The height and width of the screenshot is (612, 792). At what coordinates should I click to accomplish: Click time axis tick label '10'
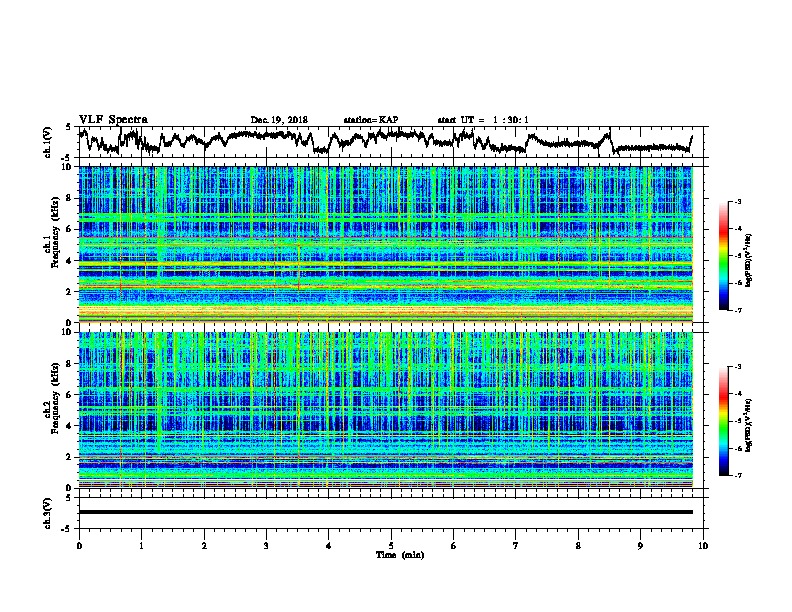point(703,546)
